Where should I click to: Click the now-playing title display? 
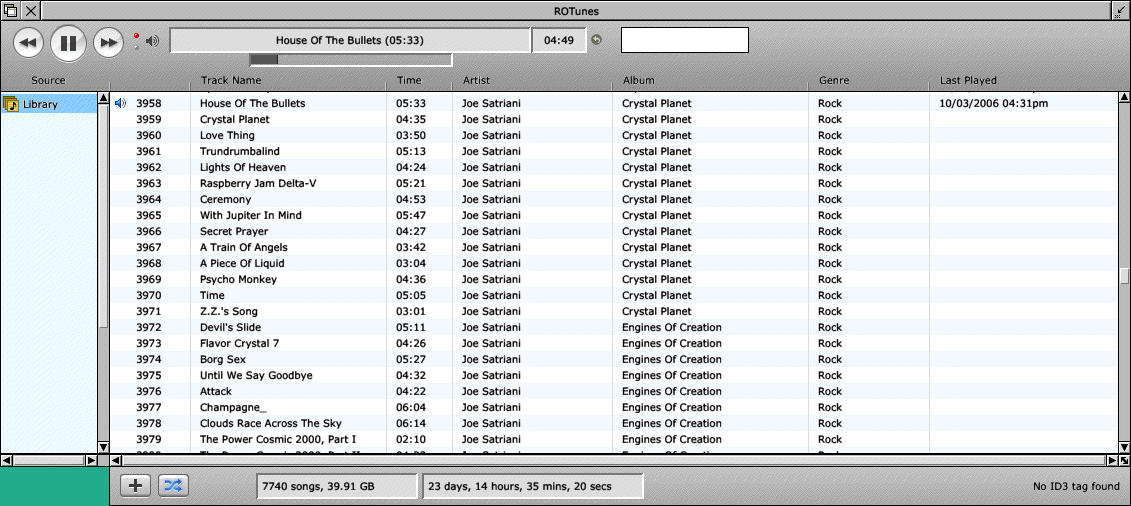pyautogui.click(x=350, y=40)
